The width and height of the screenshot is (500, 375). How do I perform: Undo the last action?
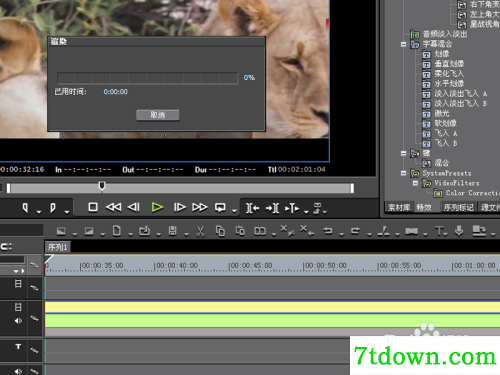pyautogui.click(x=328, y=231)
